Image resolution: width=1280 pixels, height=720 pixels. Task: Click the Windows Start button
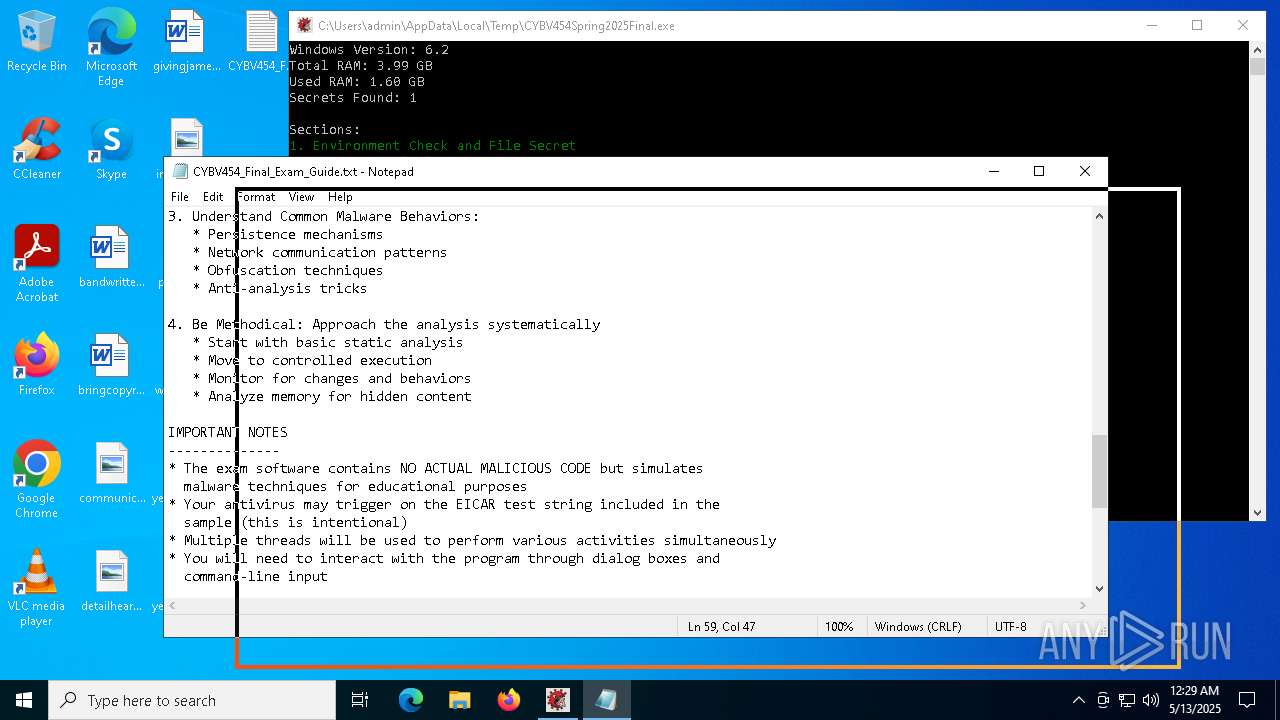coord(24,700)
